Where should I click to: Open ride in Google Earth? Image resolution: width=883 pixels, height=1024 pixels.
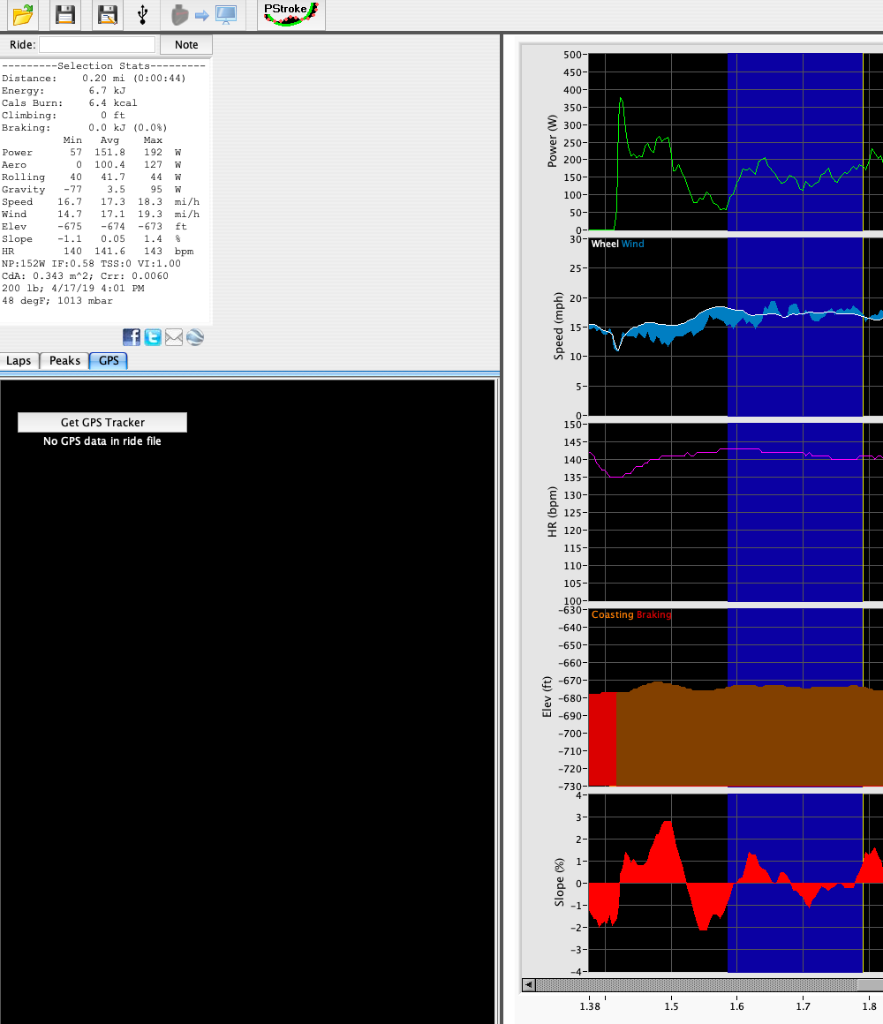(x=194, y=337)
